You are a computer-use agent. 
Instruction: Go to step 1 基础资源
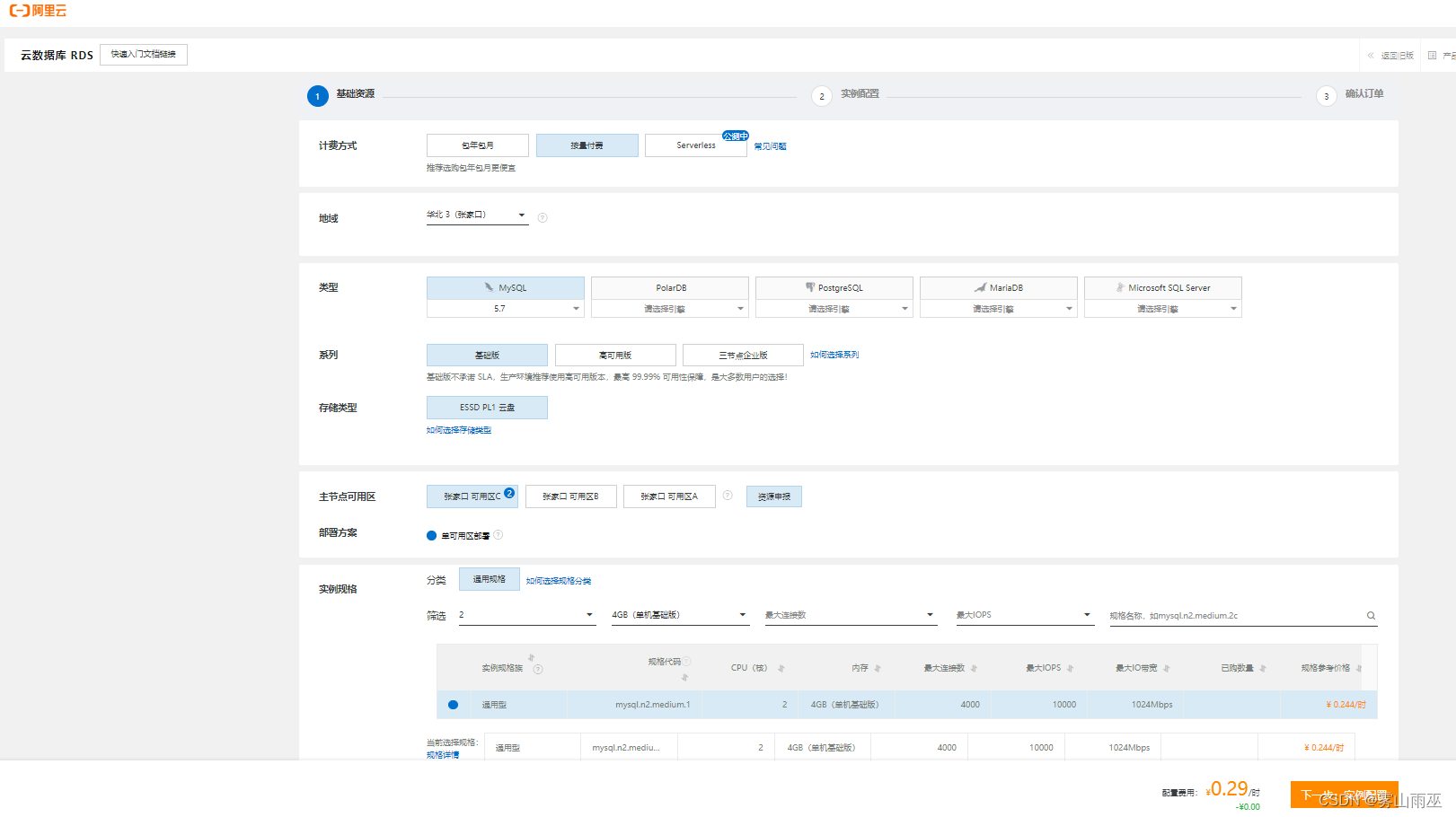tap(341, 95)
